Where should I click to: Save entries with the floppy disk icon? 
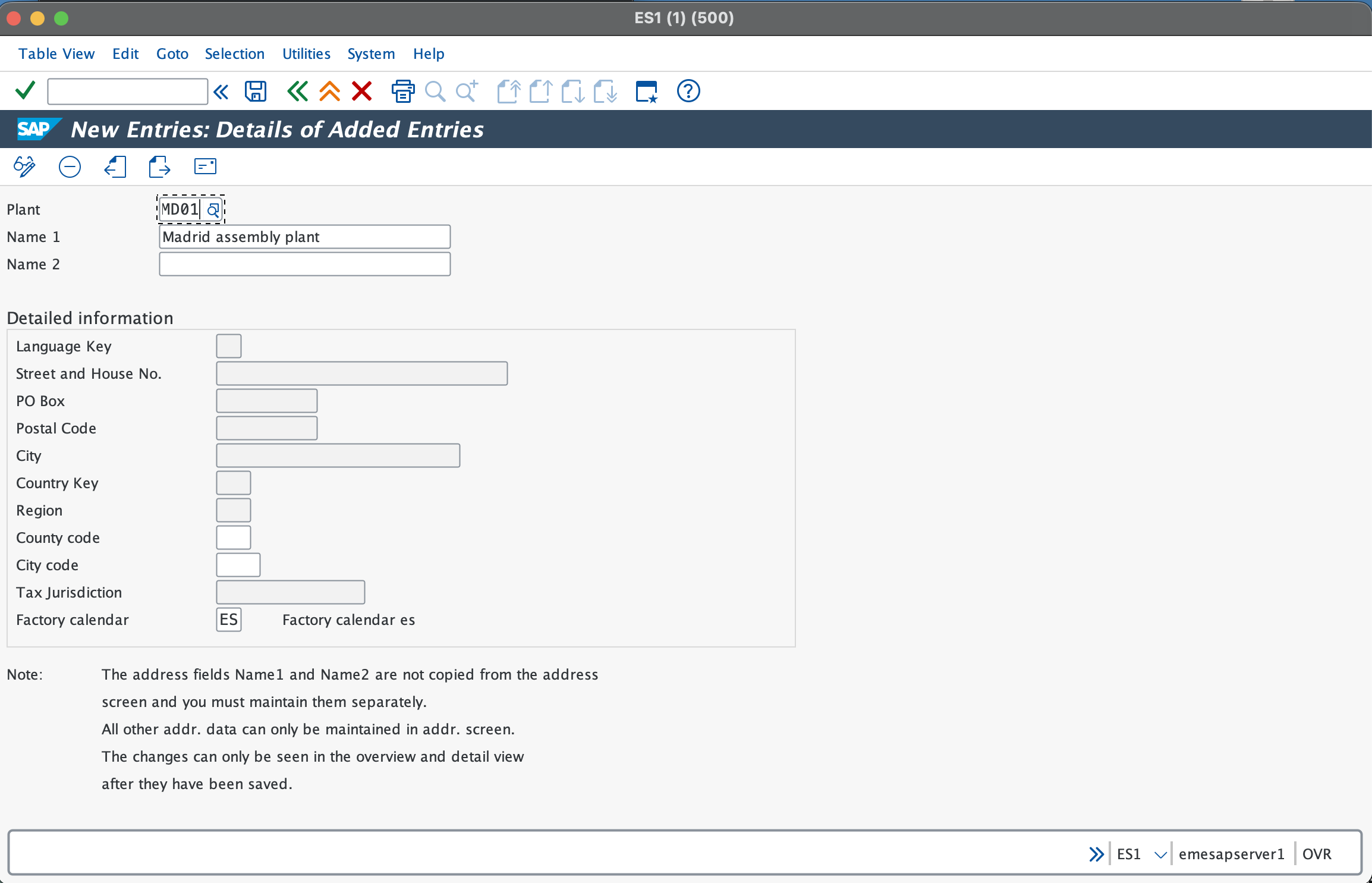coord(256,91)
